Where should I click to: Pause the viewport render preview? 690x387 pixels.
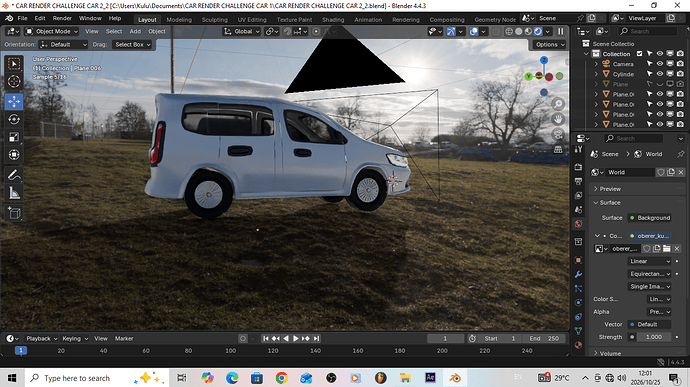(x=561, y=31)
